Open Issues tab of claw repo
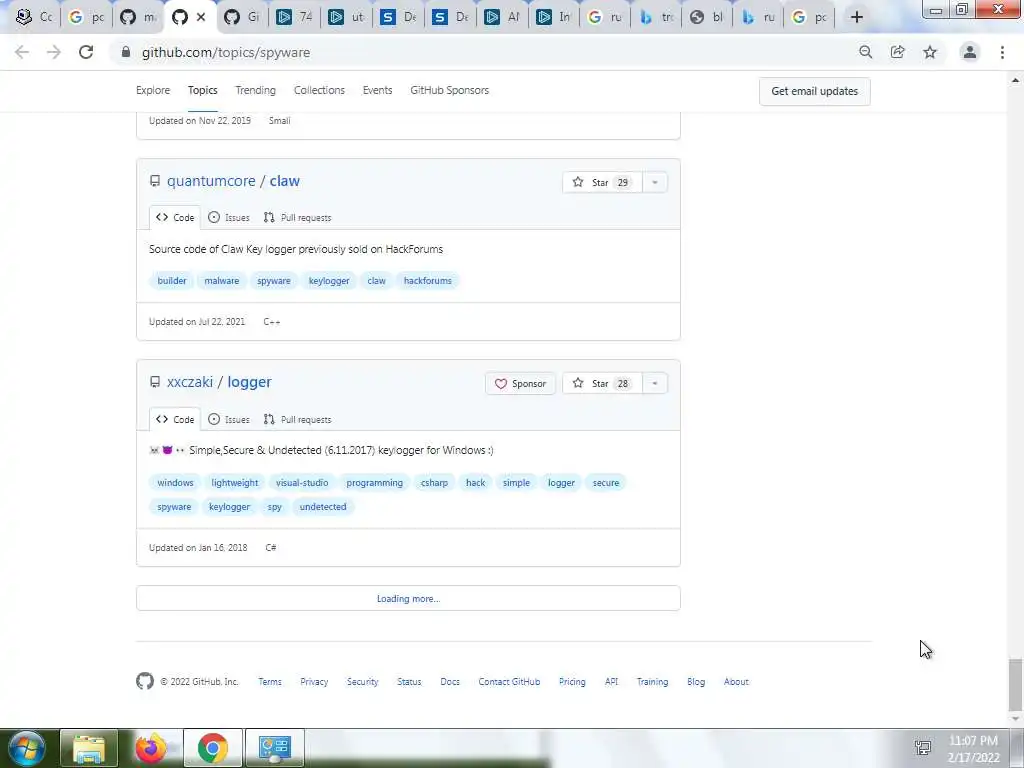 click(229, 217)
